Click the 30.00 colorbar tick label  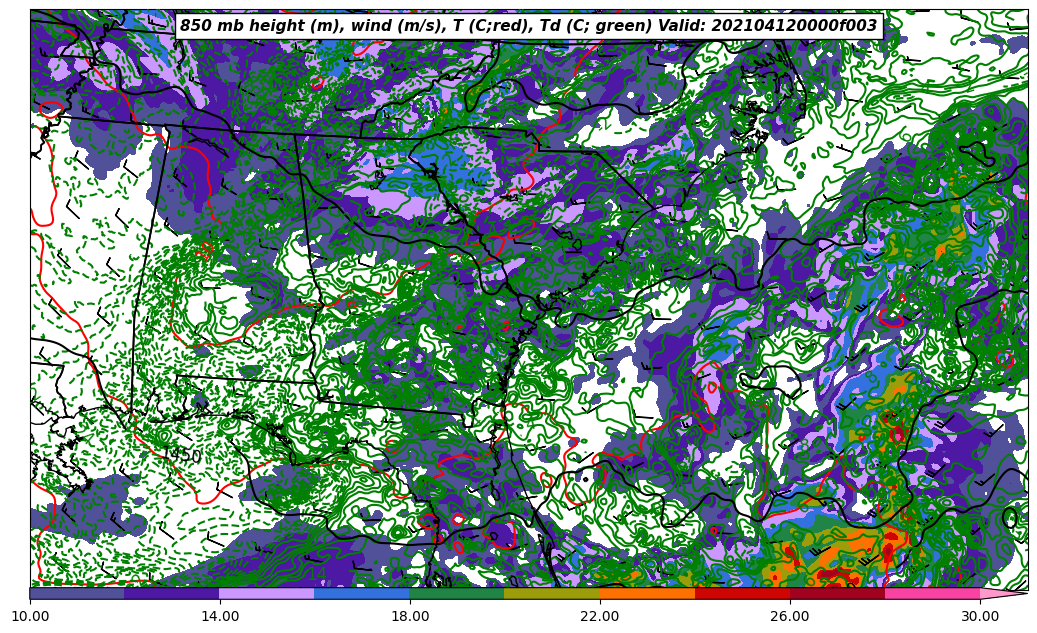point(980,616)
